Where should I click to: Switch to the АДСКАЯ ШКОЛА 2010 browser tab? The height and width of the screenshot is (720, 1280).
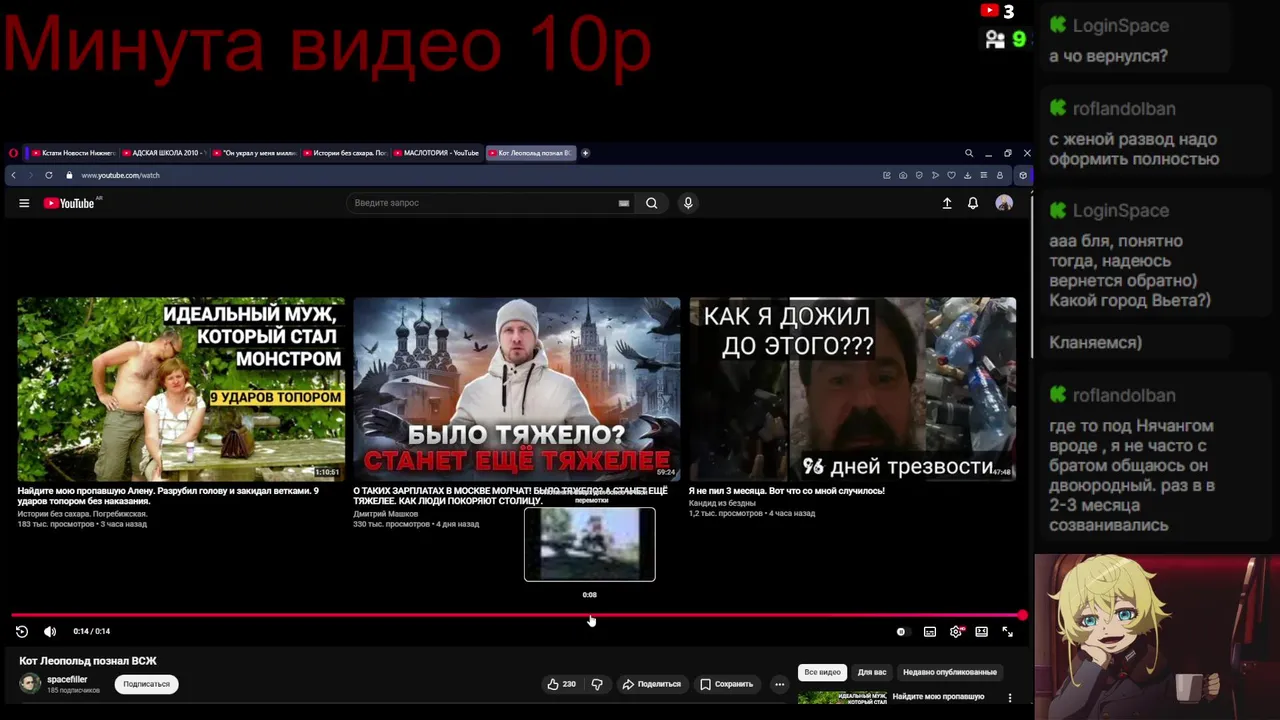click(163, 153)
